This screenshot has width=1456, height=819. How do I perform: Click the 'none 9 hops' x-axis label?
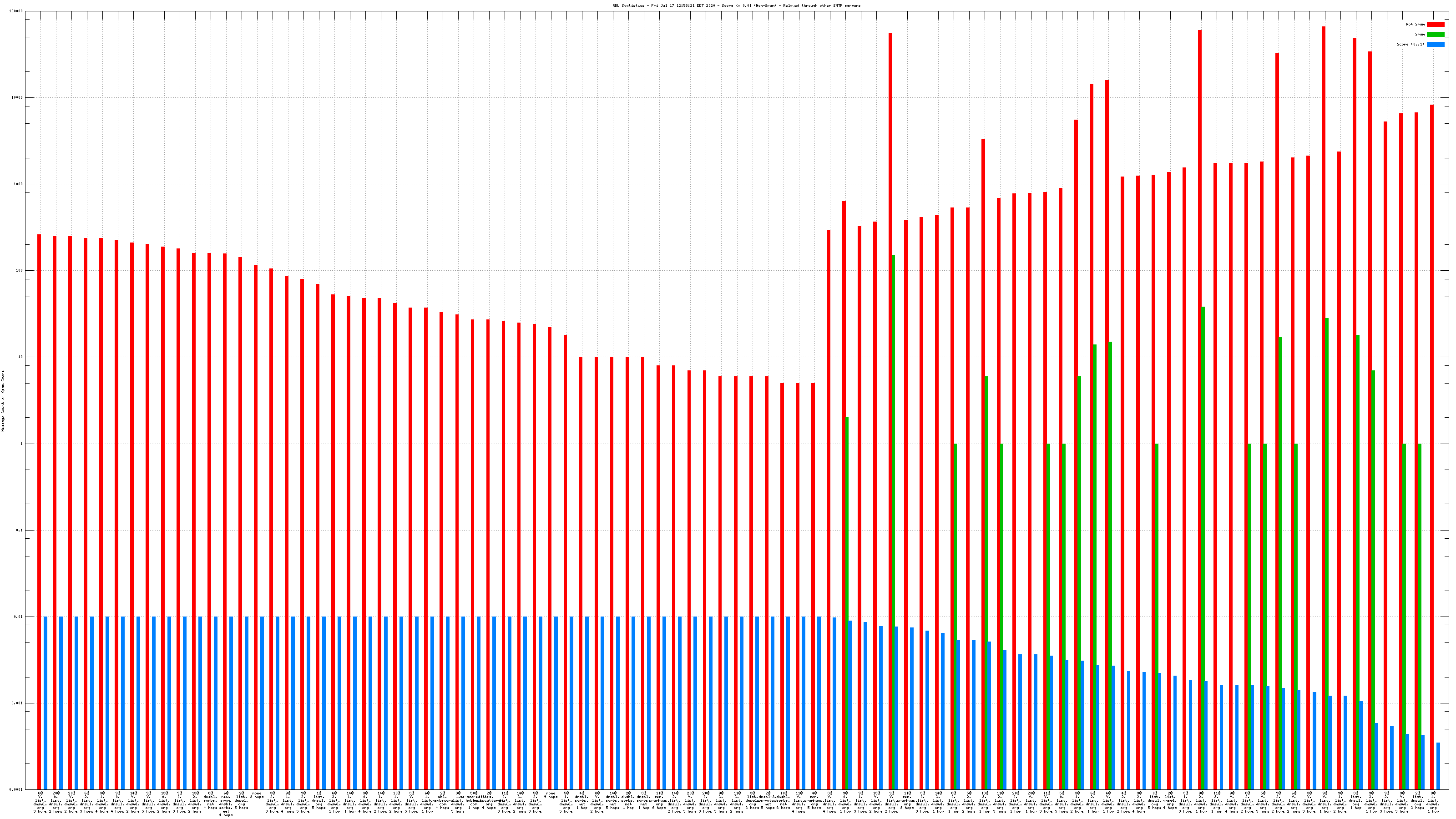[x=551, y=795]
